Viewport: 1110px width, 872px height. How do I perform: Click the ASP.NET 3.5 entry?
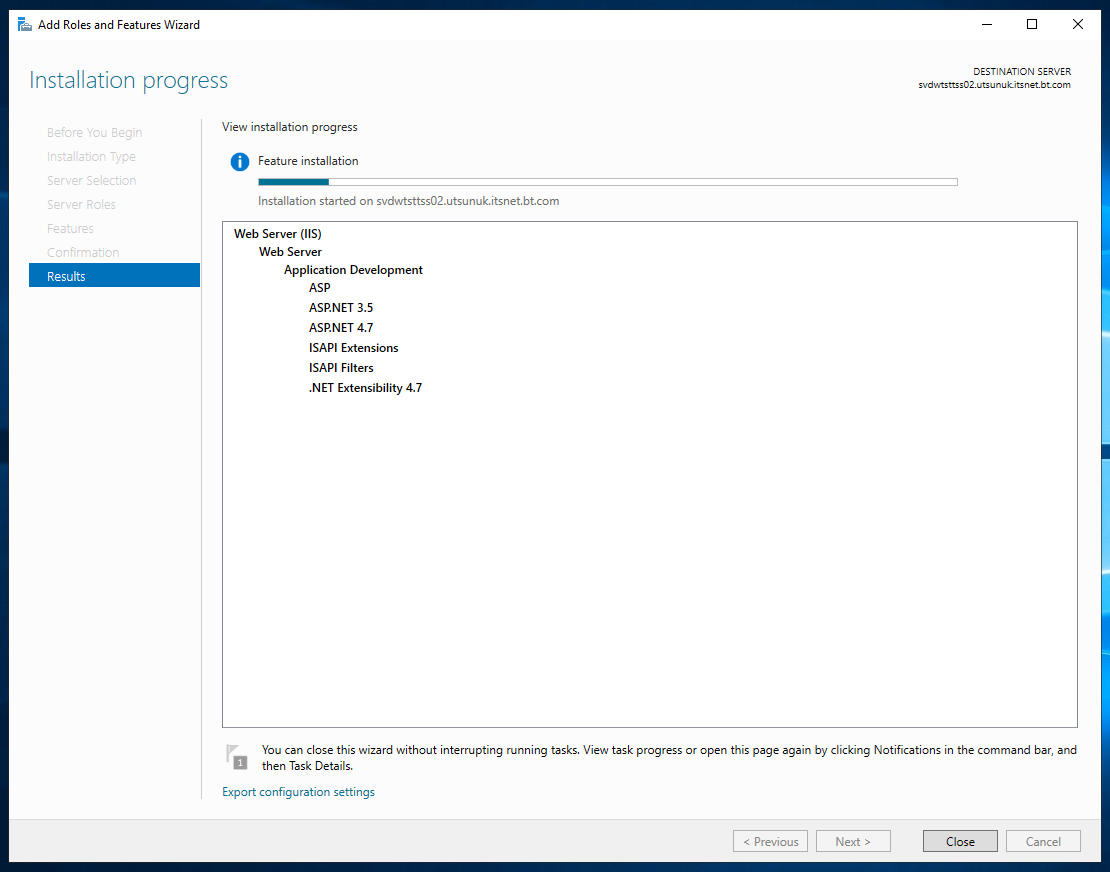(x=341, y=308)
